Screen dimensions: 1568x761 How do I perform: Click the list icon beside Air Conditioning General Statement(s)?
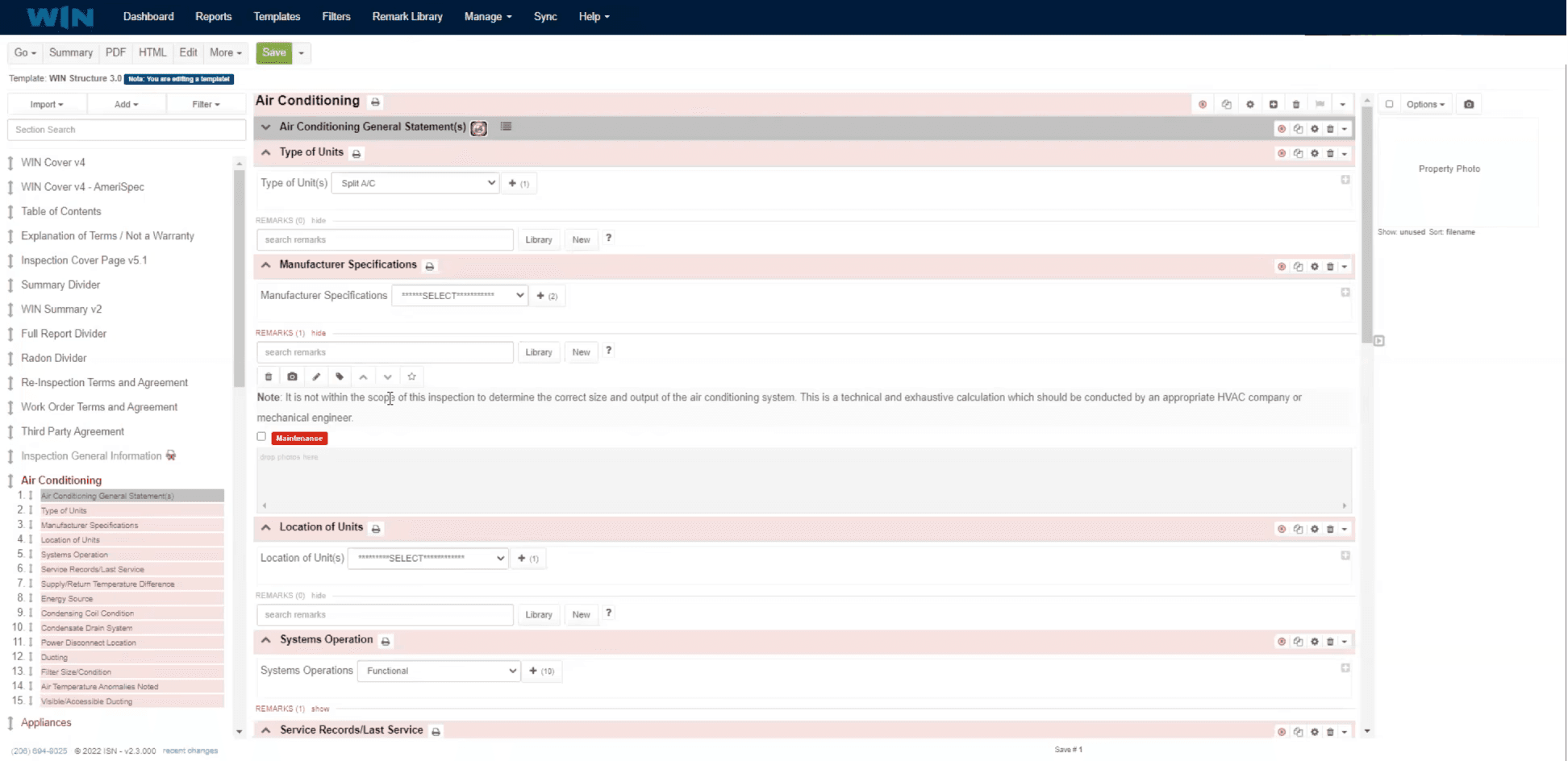pyautogui.click(x=506, y=127)
